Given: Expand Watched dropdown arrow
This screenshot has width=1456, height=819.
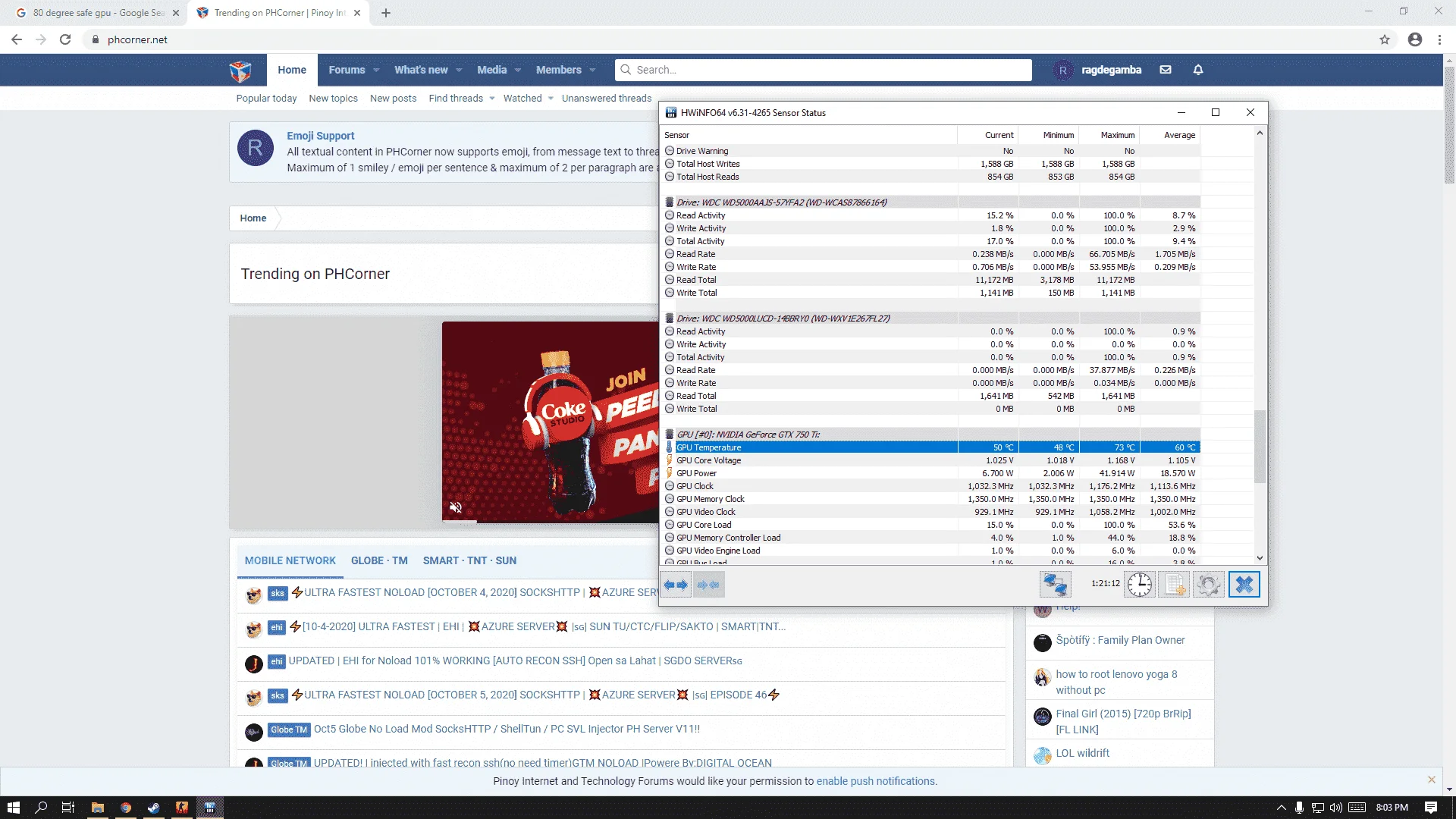Looking at the screenshot, I should point(551,99).
